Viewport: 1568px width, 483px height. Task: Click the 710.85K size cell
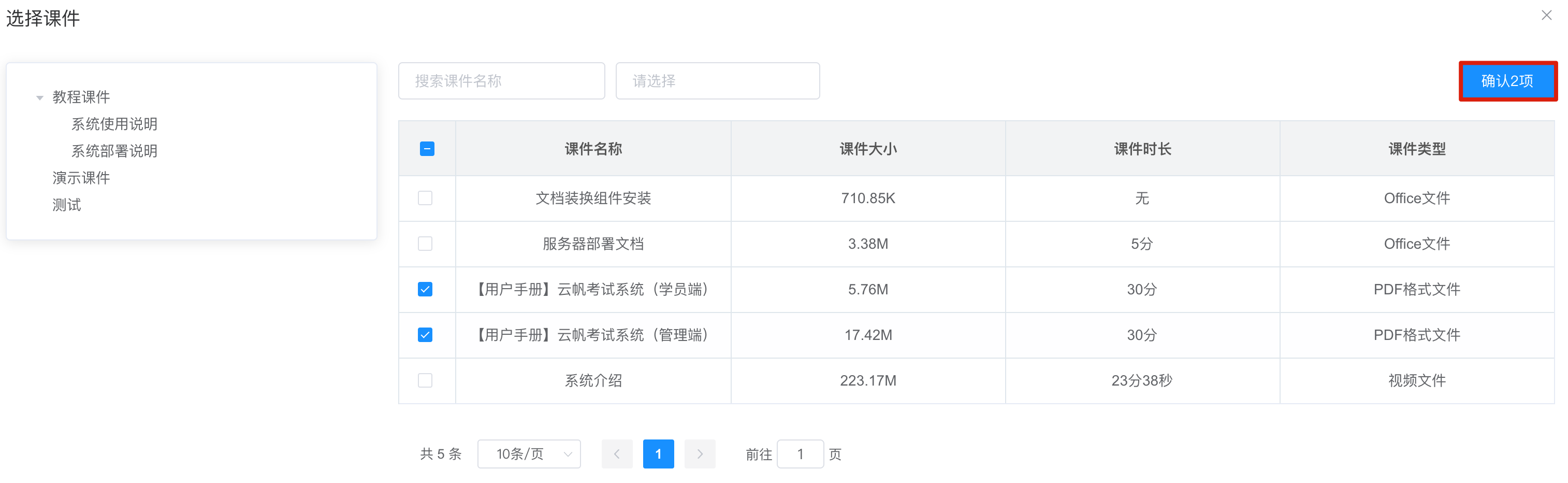tap(868, 198)
